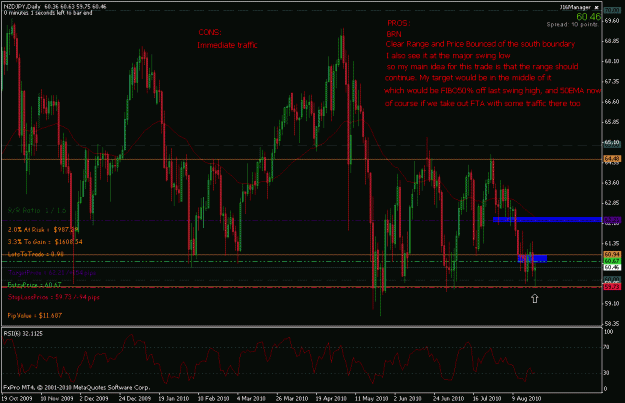The height and width of the screenshot is (403, 625).
Task: Click the orange 60.94 price label
Action: tap(612, 254)
